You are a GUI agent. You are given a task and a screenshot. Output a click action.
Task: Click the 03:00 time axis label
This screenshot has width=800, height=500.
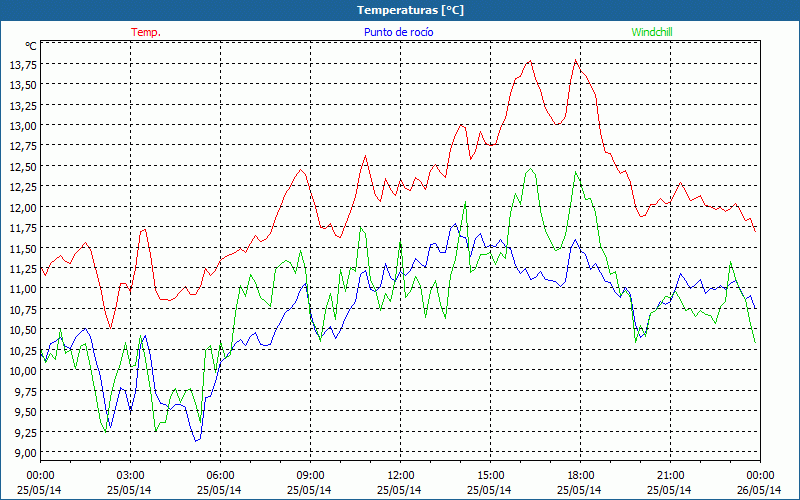coord(131,475)
